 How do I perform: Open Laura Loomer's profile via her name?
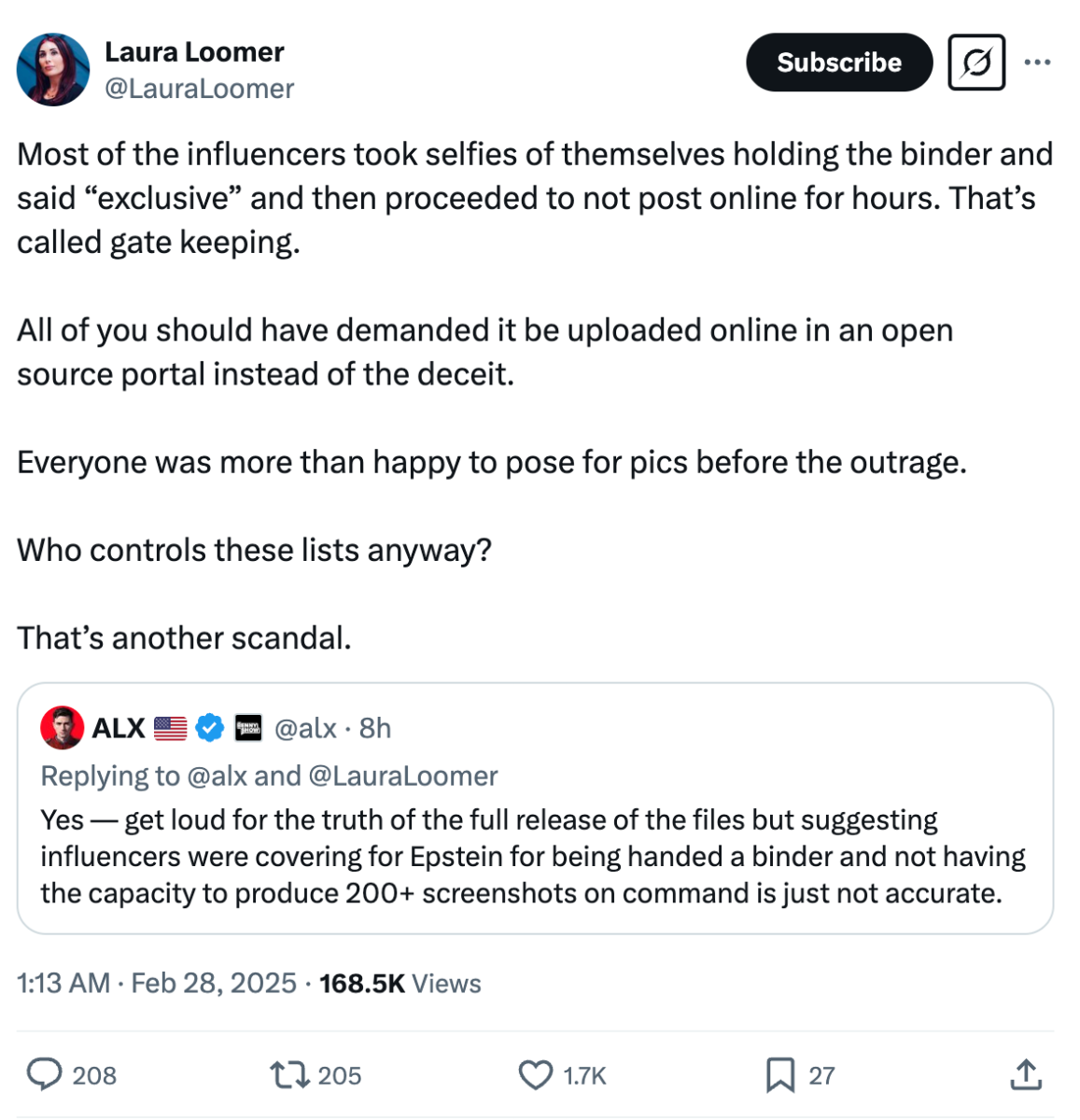tap(195, 52)
